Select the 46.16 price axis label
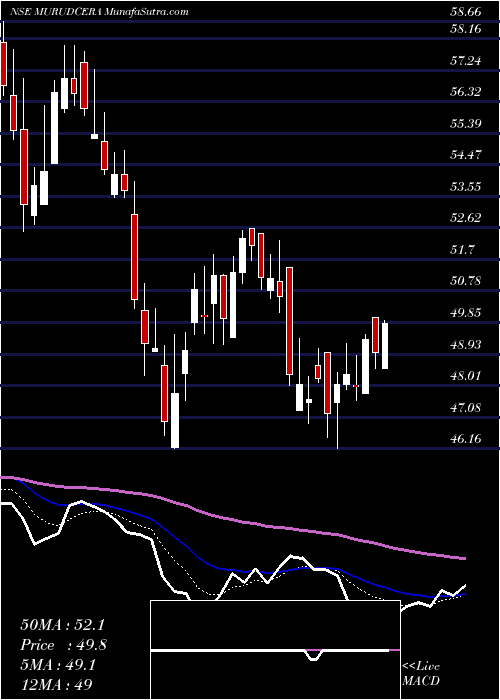This screenshot has height=700, width=500. coord(465,438)
